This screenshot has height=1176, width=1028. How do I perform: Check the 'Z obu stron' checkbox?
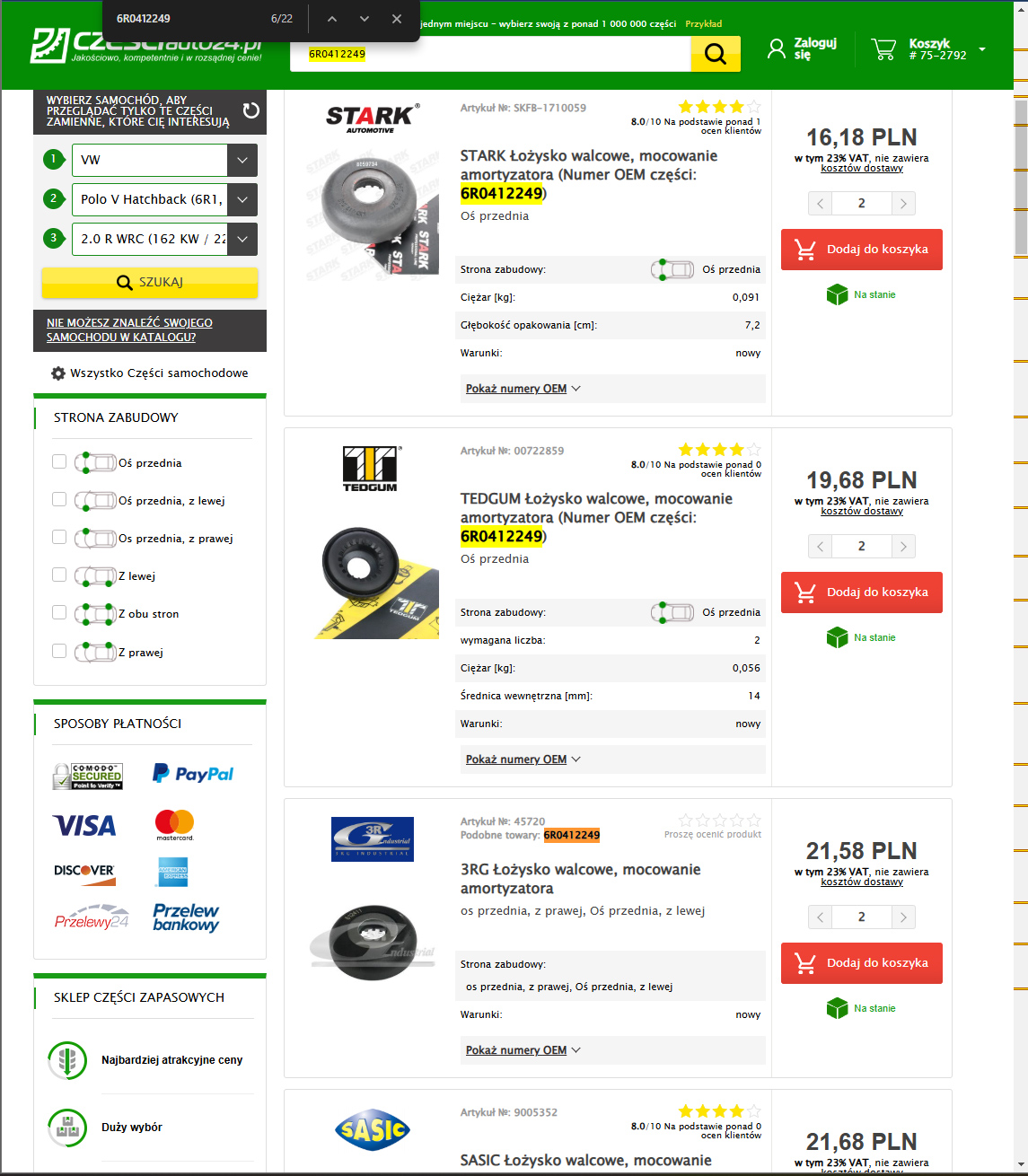click(x=59, y=612)
